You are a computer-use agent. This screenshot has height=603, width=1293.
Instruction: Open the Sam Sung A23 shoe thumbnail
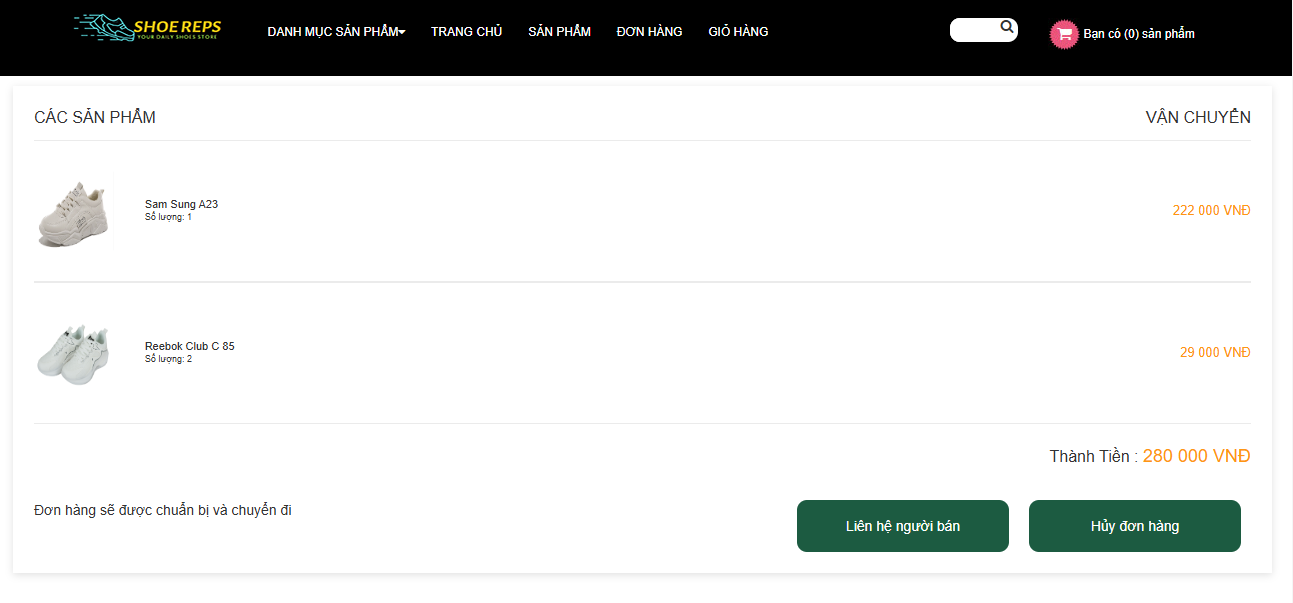tap(71, 212)
